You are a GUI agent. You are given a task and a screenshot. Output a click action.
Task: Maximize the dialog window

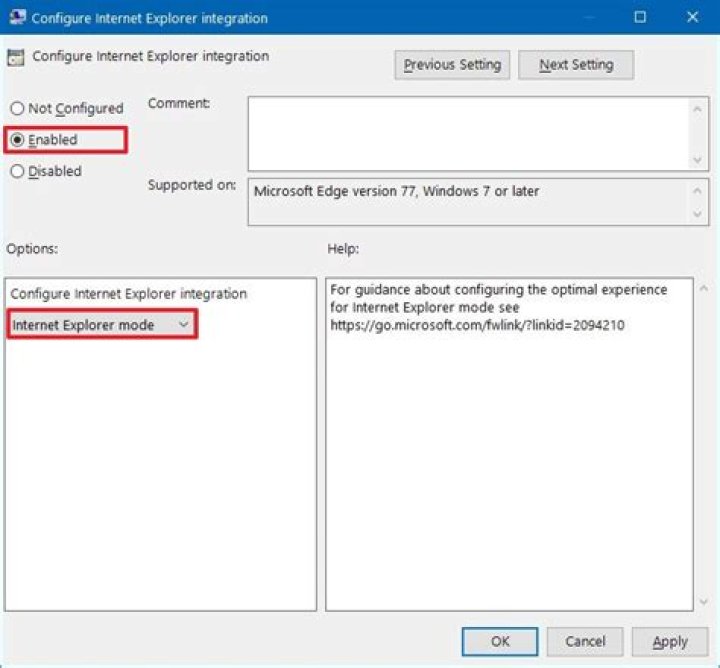tap(640, 17)
